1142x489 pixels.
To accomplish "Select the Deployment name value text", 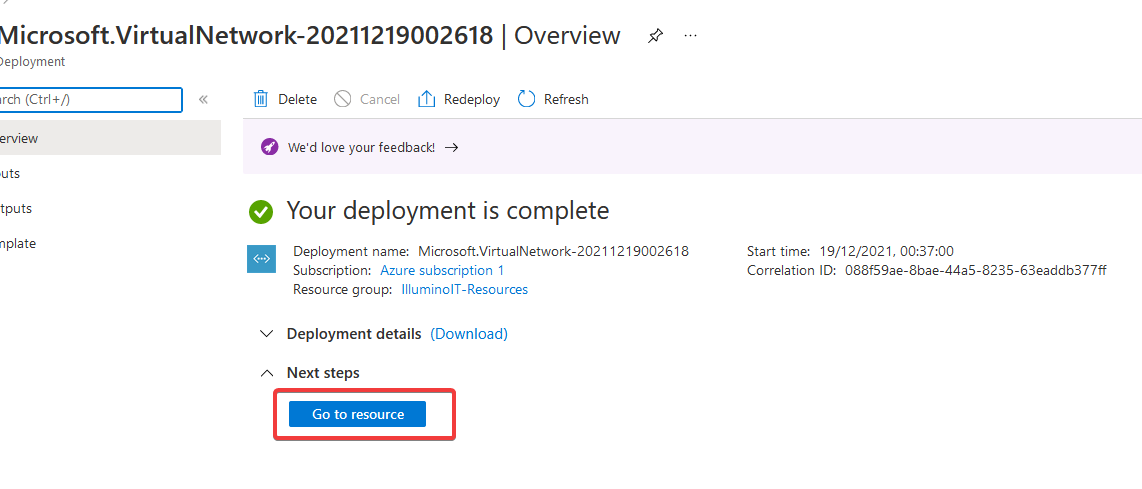I will pyautogui.click(x=554, y=251).
